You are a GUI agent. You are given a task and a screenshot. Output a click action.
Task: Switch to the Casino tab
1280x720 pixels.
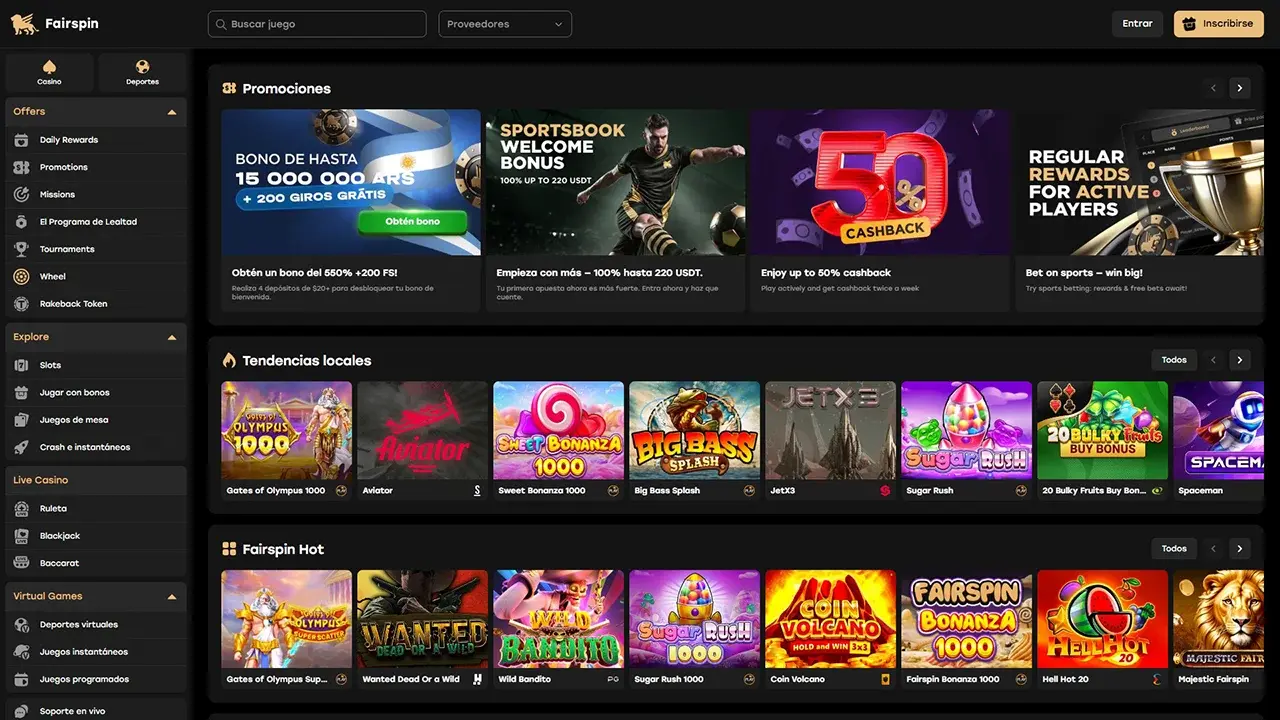[49, 72]
